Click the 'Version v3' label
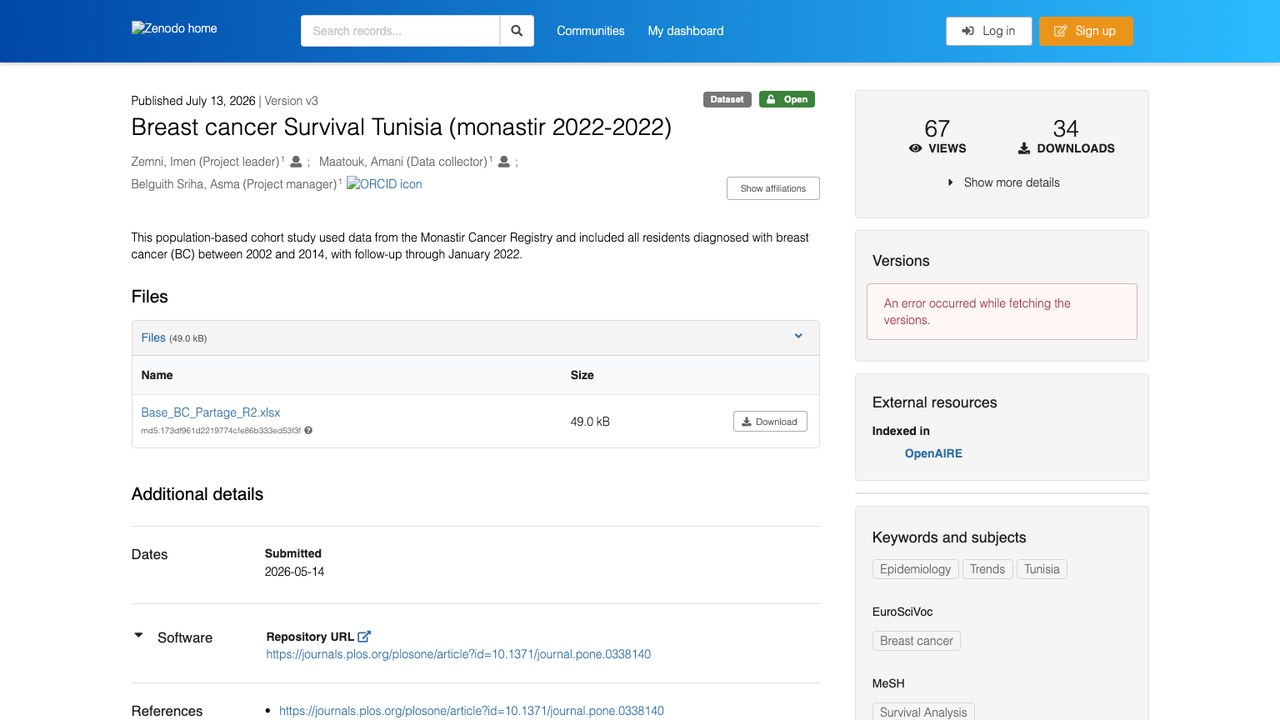The width and height of the screenshot is (1280, 720). tap(291, 101)
